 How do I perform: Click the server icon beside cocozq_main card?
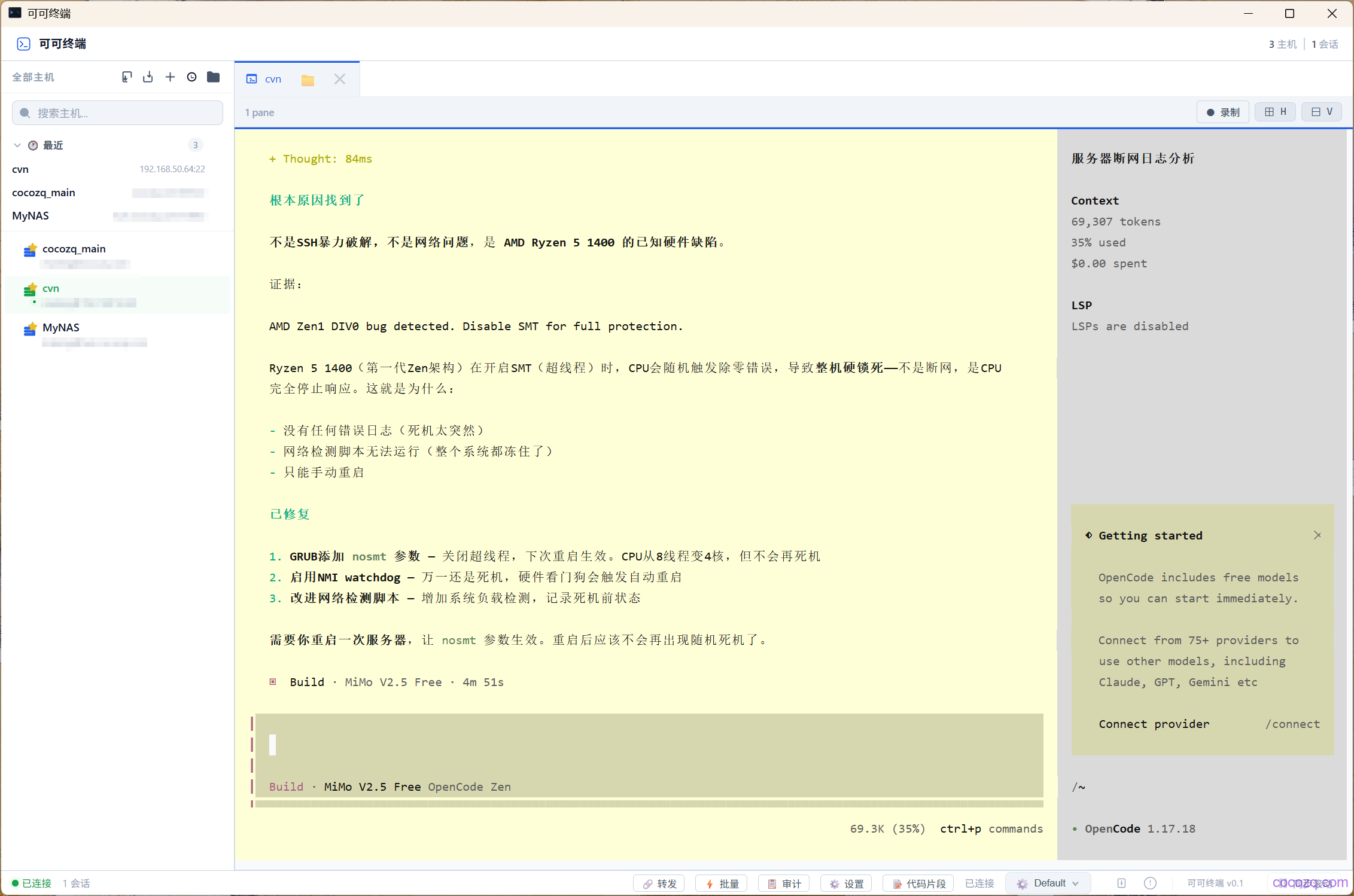pyautogui.click(x=30, y=251)
